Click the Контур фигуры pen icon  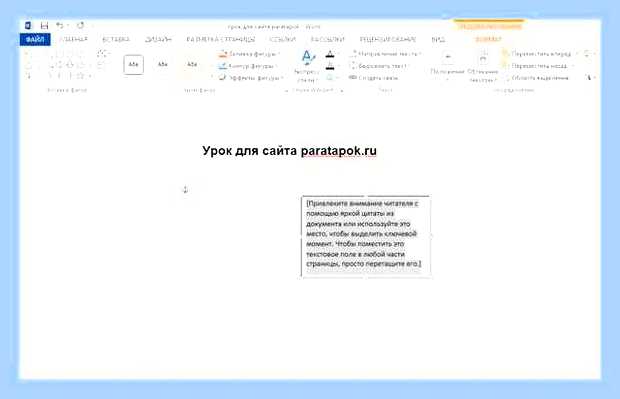[x=223, y=66]
